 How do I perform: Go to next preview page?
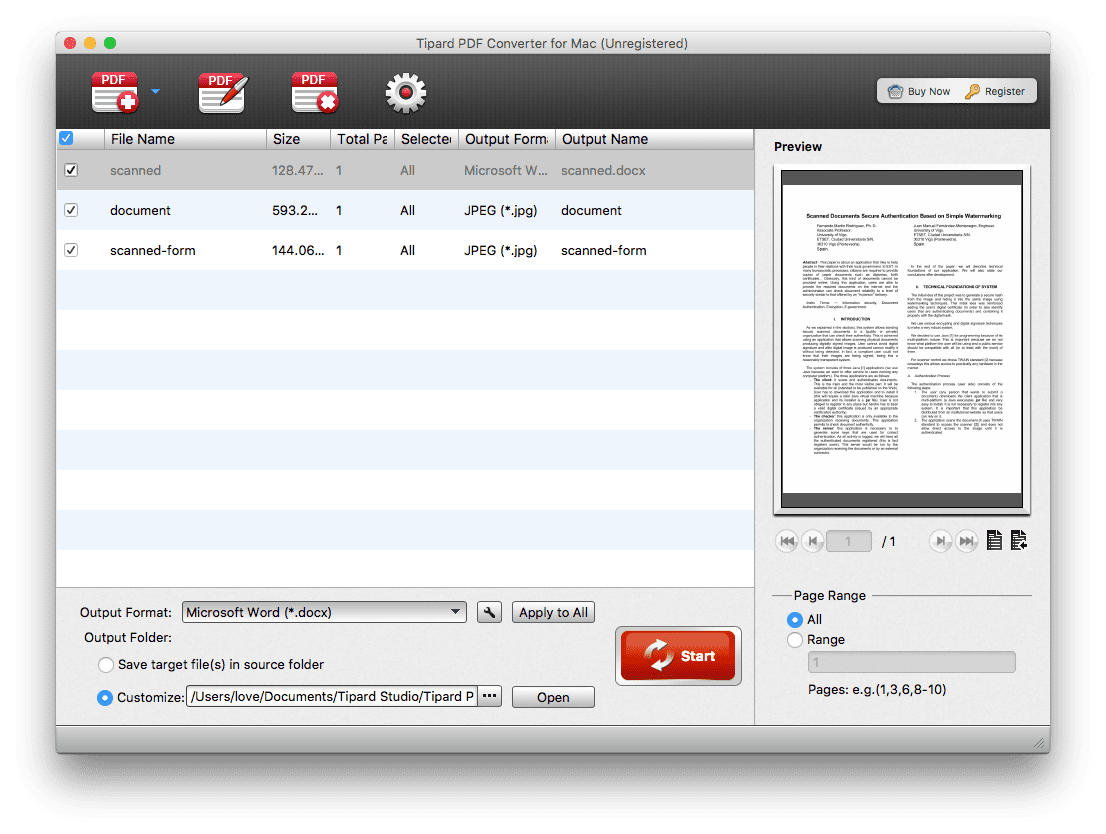(939, 541)
